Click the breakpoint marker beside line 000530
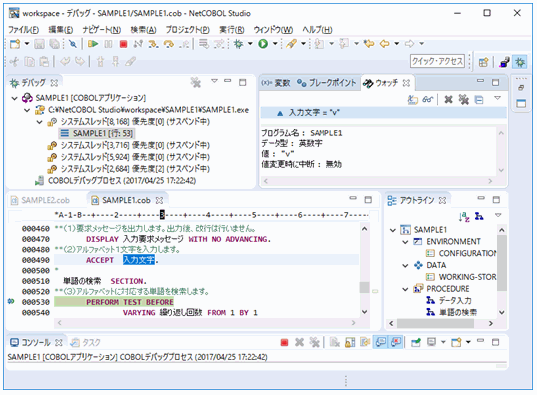This screenshot has height=395, width=537. click(11, 301)
